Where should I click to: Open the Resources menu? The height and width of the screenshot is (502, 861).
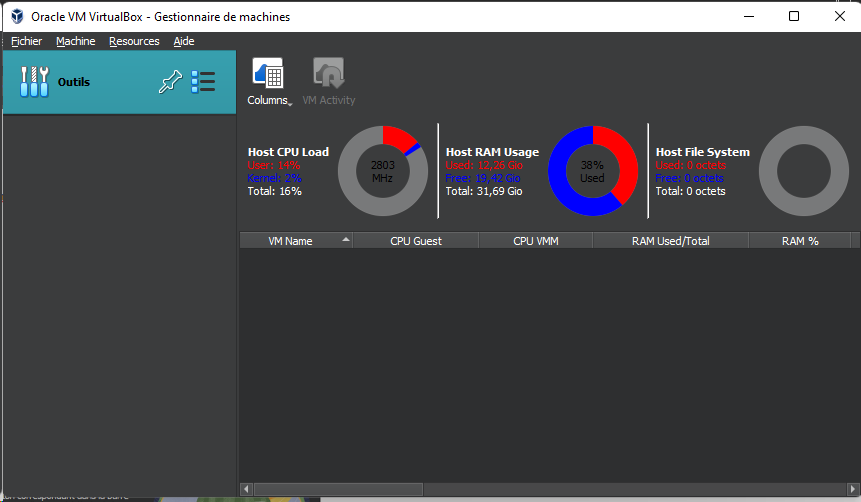point(134,41)
